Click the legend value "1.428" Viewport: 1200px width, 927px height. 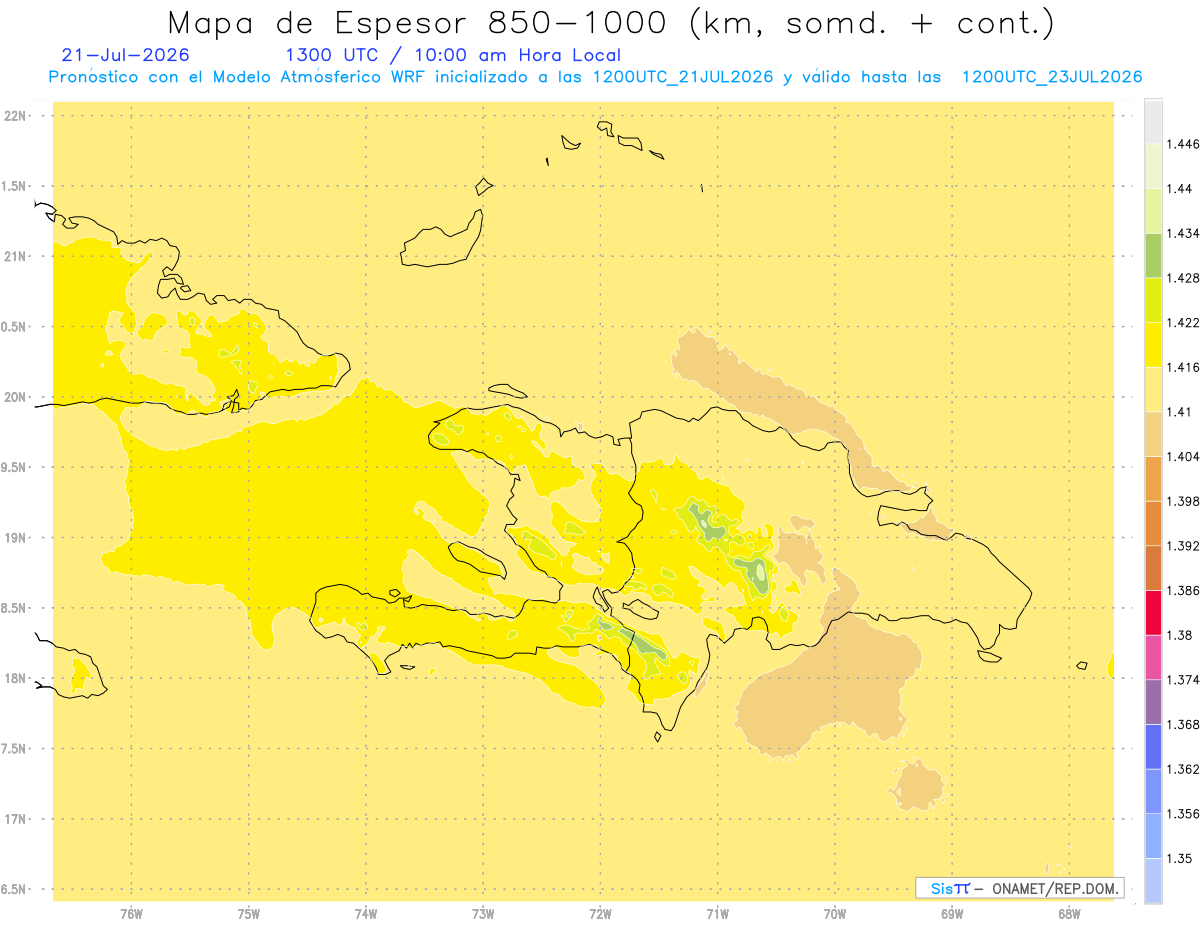1183,278
